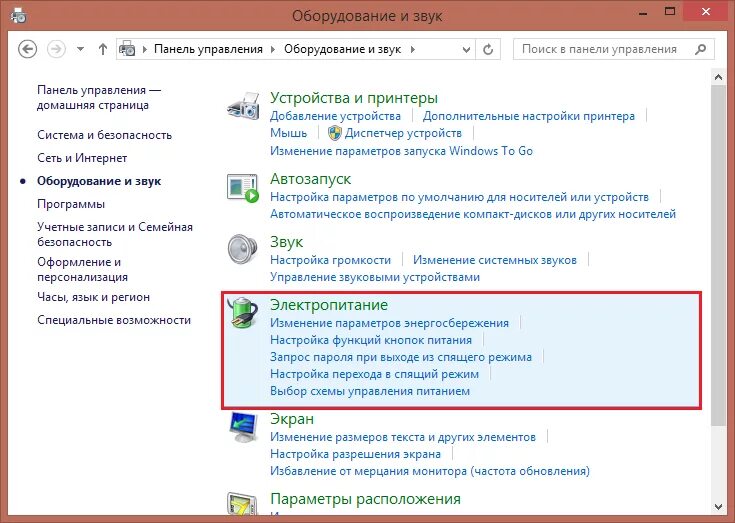
Task: Click the vertical scrollbar thumb
Action: tap(719, 255)
